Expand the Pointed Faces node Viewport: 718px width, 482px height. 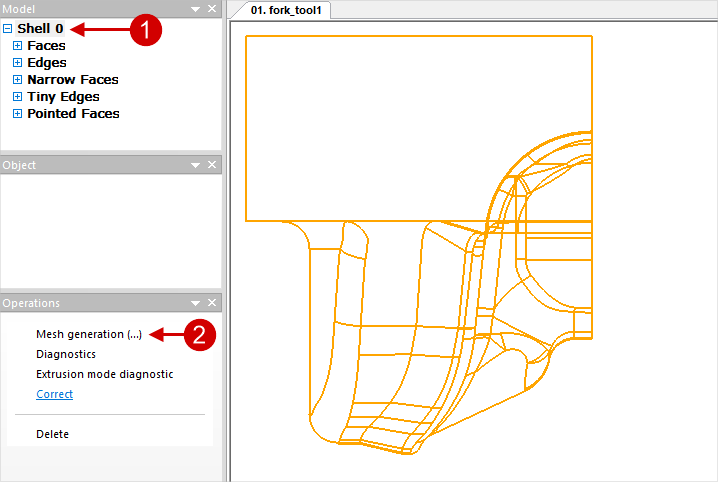[17, 114]
